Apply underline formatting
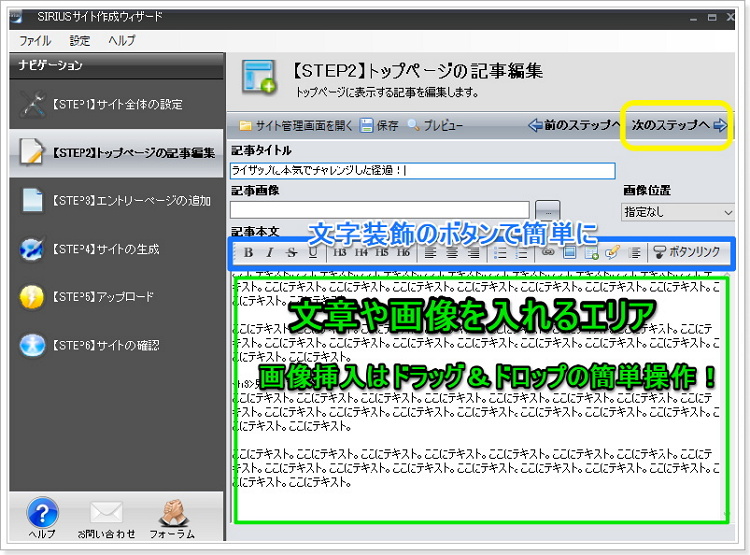This screenshot has width=750, height=555. coord(313,253)
